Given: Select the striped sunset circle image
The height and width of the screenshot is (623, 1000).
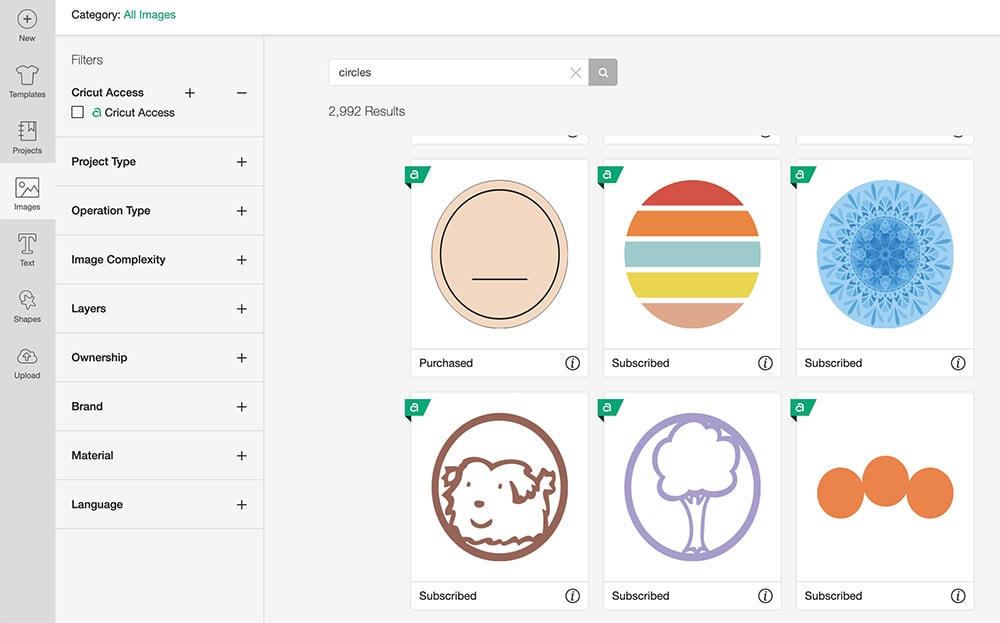Looking at the screenshot, I should (x=692, y=254).
